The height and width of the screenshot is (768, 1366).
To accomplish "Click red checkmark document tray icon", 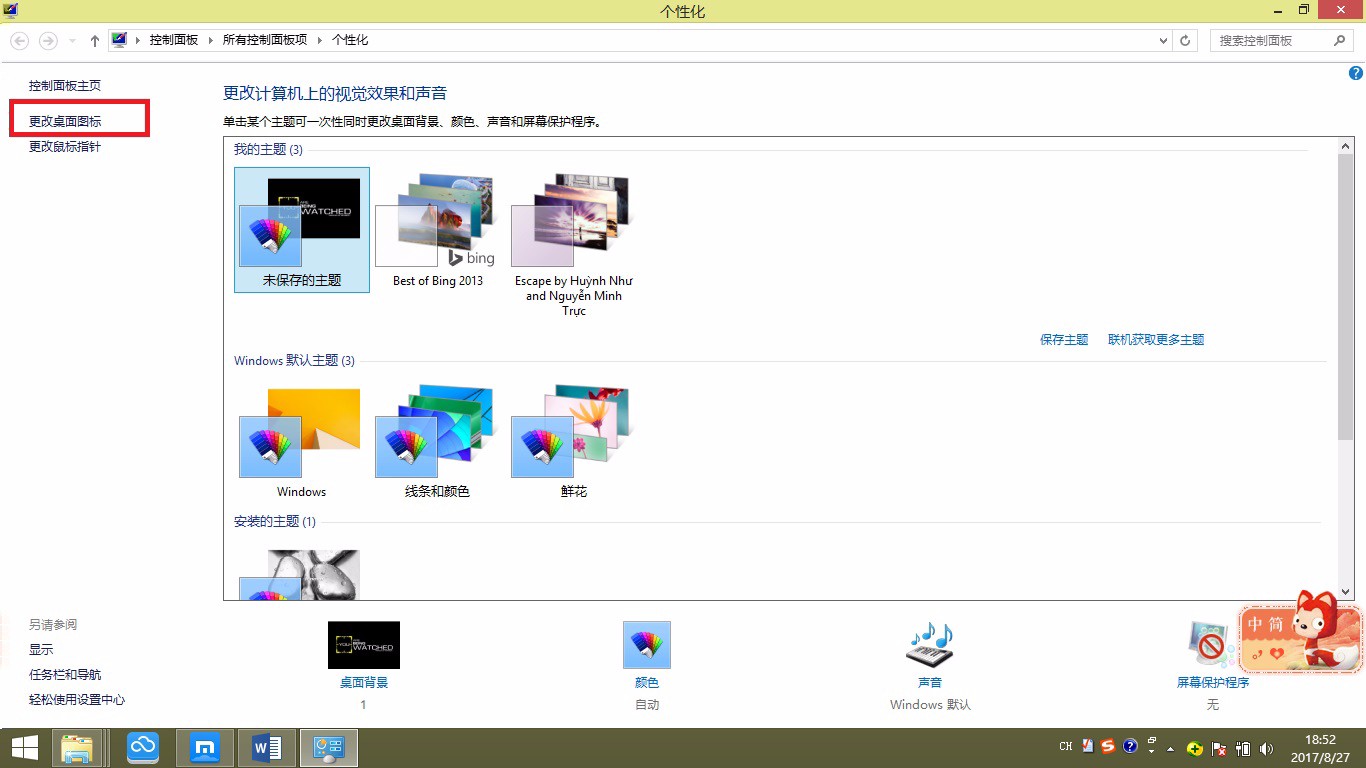I will (1088, 747).
